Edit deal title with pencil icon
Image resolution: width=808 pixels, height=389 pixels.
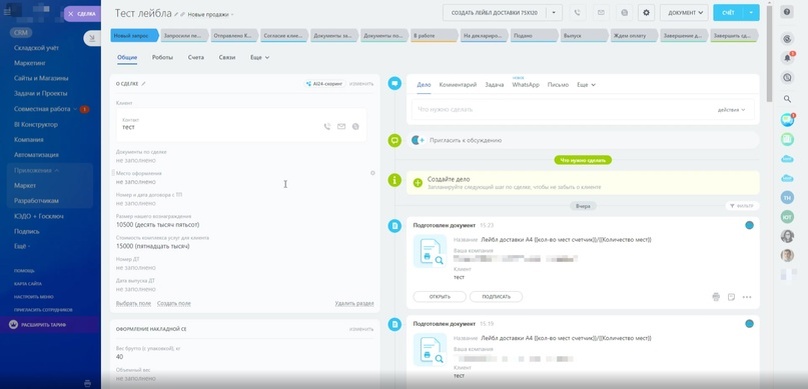click(x=176, y=14)
